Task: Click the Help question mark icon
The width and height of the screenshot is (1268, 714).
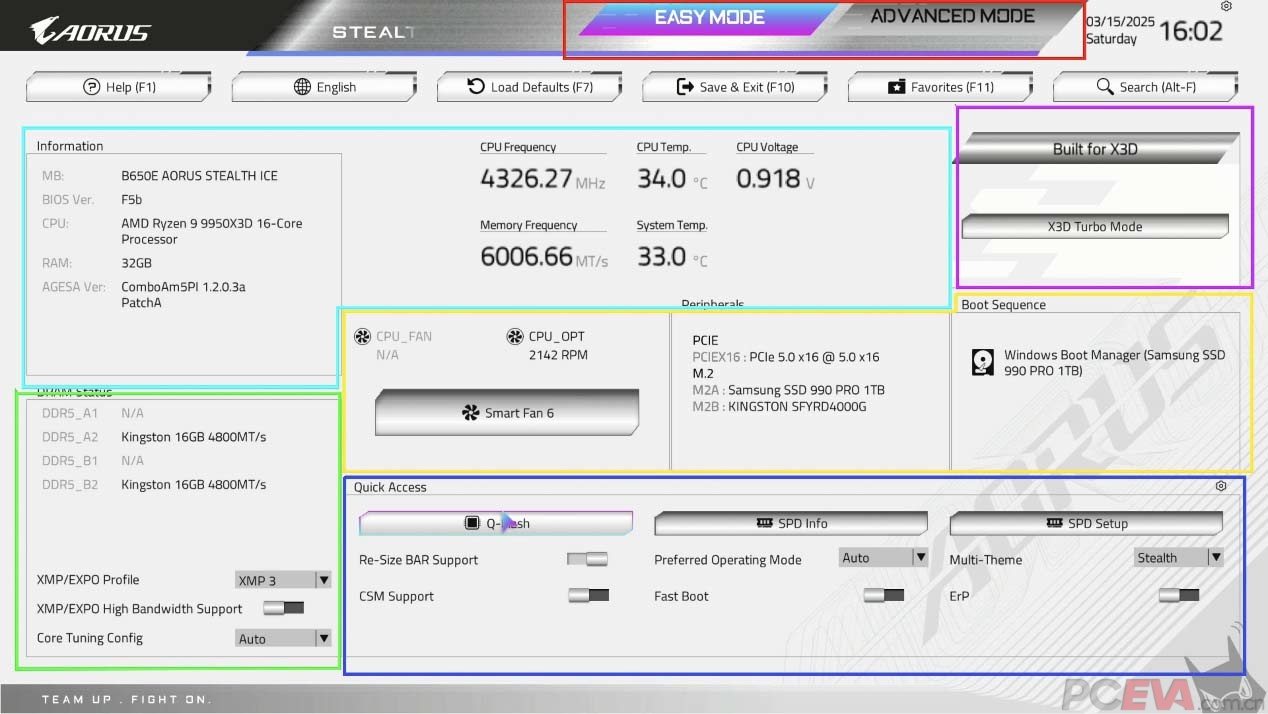Action: [92, 87]
